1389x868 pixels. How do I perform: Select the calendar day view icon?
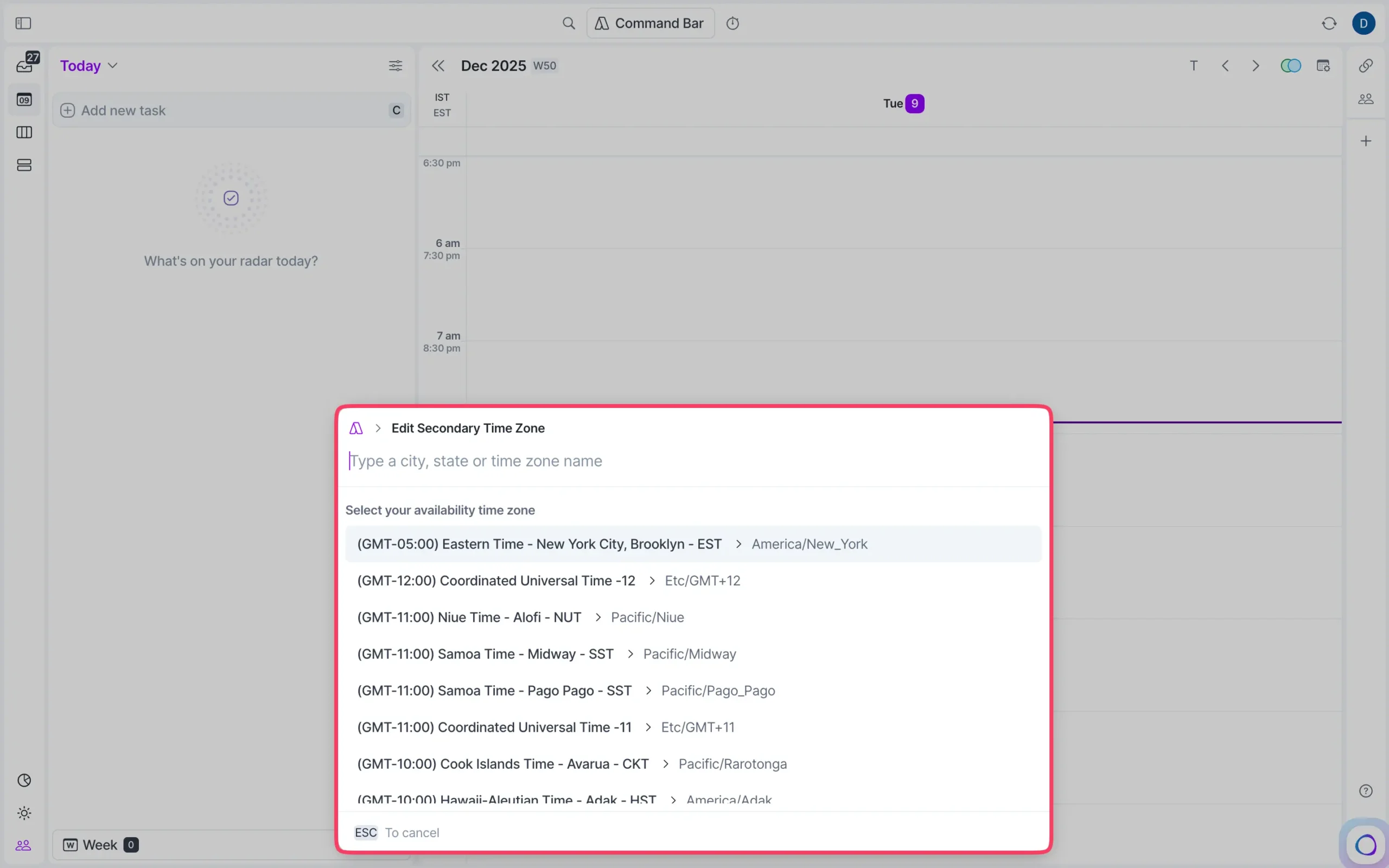pos(24,100)
